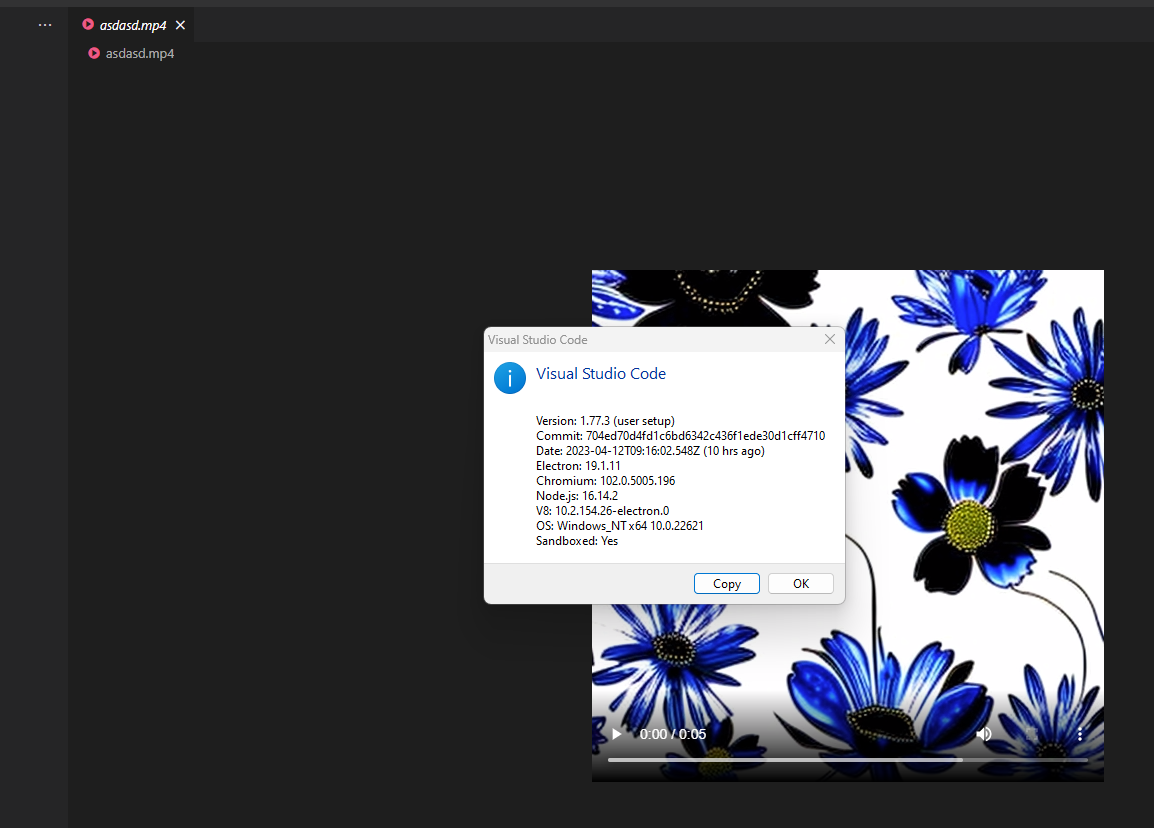Select the blue info icon in the dialog
Viewport: 1154px width, 828px height.
pyautogui.click(x=510, y=378)
